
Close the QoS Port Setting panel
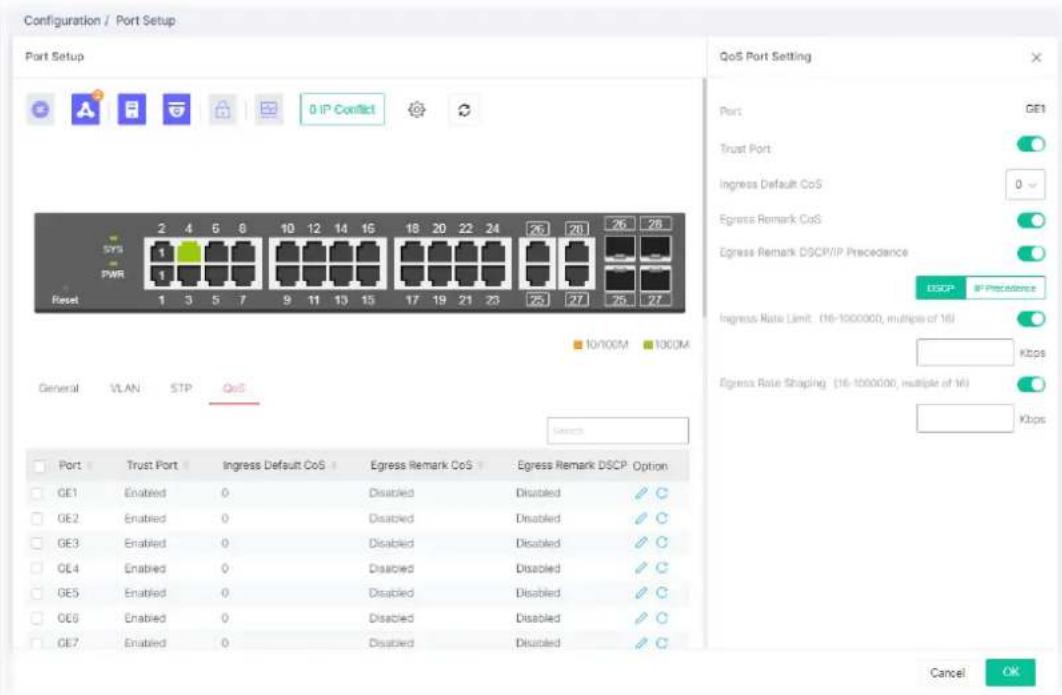(1036, 58)
